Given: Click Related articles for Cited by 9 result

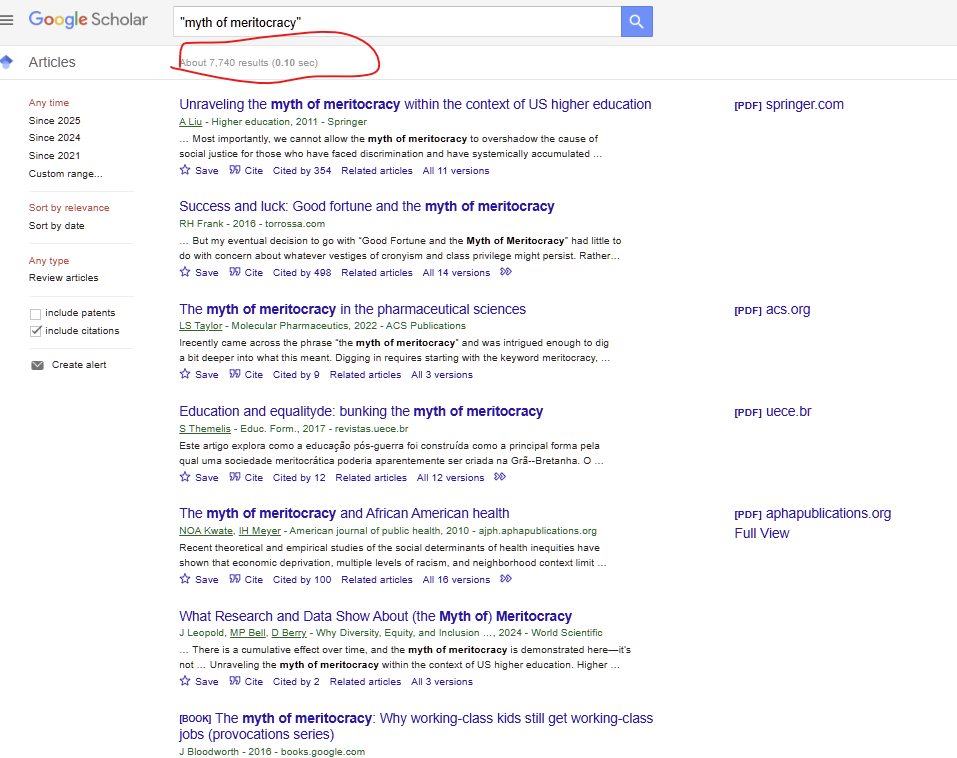Looking at the screenshot, I should [x=365, y=375].
